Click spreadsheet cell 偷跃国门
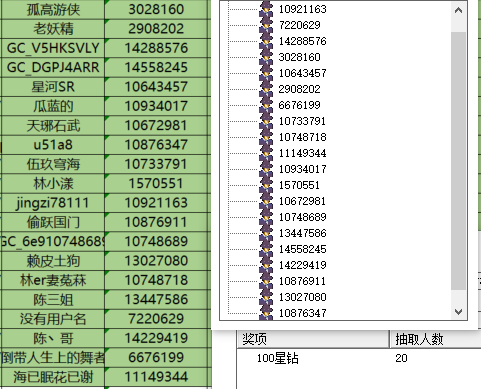The width and height of the screenshot is (481, 389). coord(53,222)
